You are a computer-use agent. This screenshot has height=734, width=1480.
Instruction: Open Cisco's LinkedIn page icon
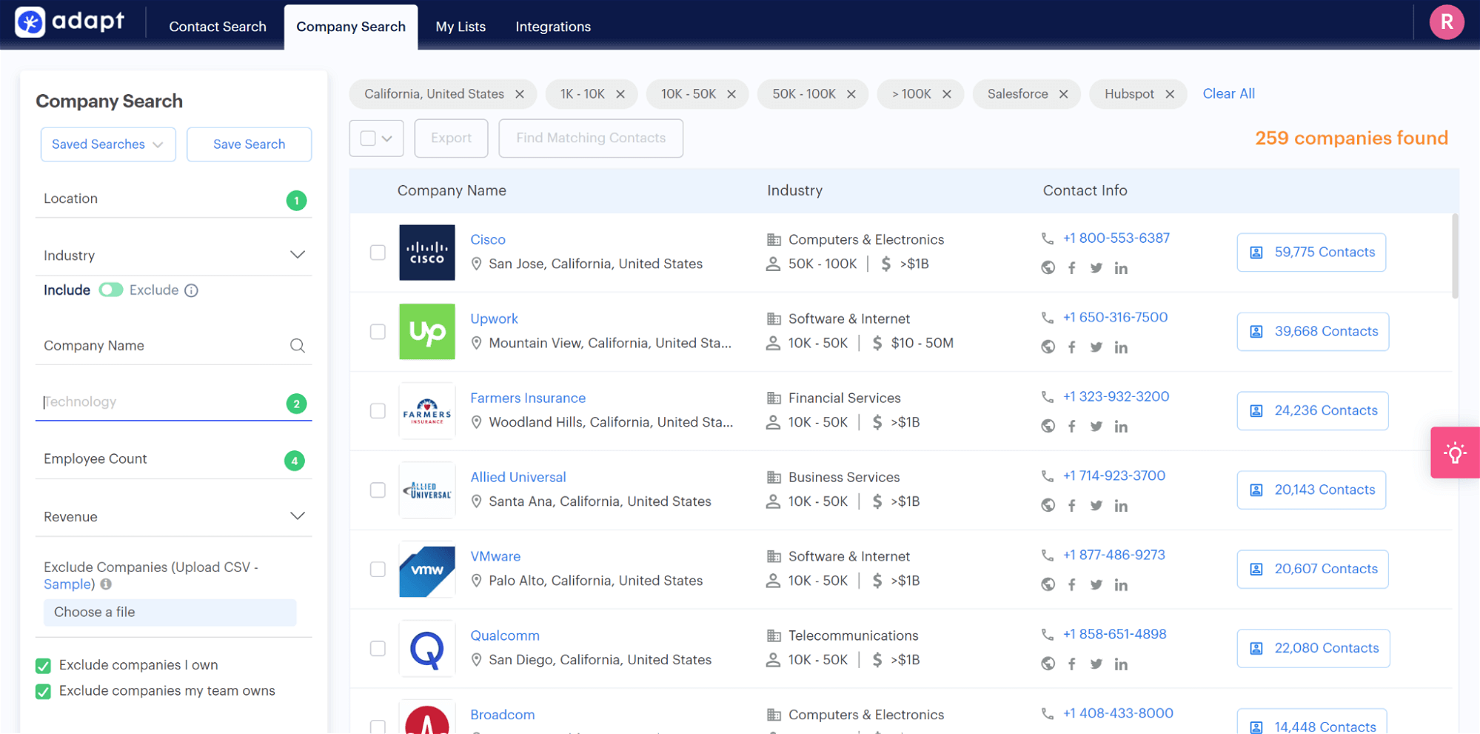coord(1121,268)
